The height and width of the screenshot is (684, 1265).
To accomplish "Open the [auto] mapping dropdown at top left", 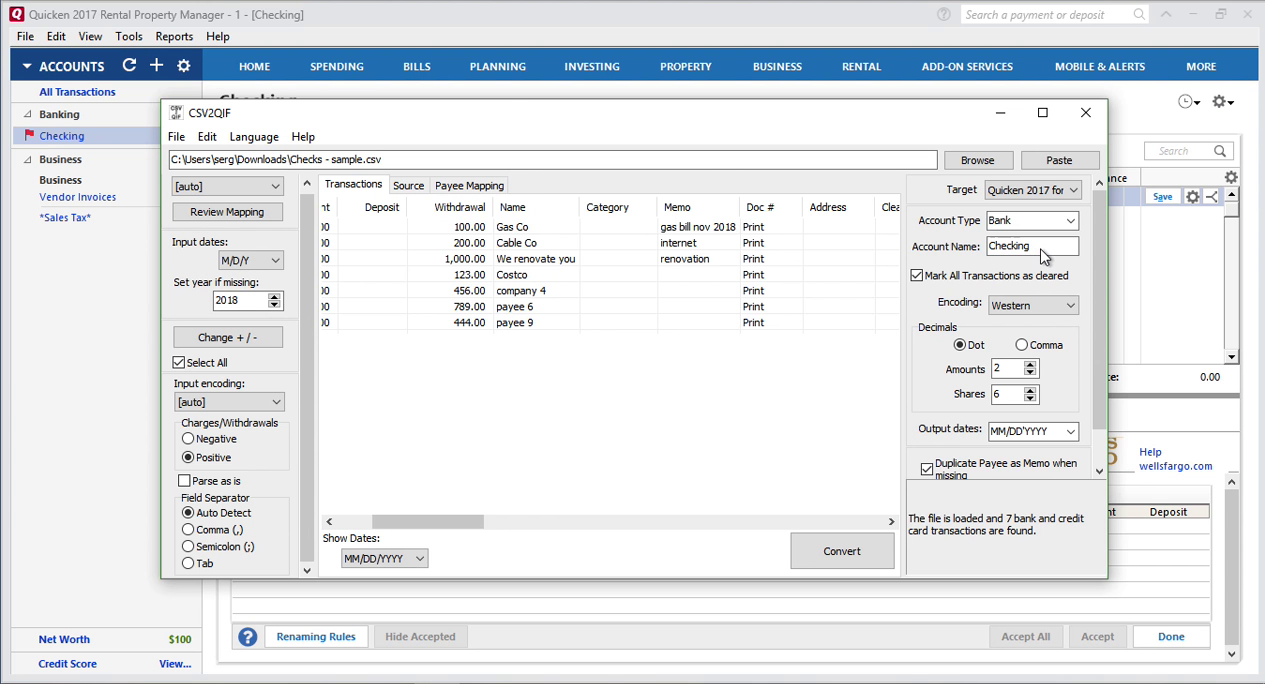I will coord(228,186).
